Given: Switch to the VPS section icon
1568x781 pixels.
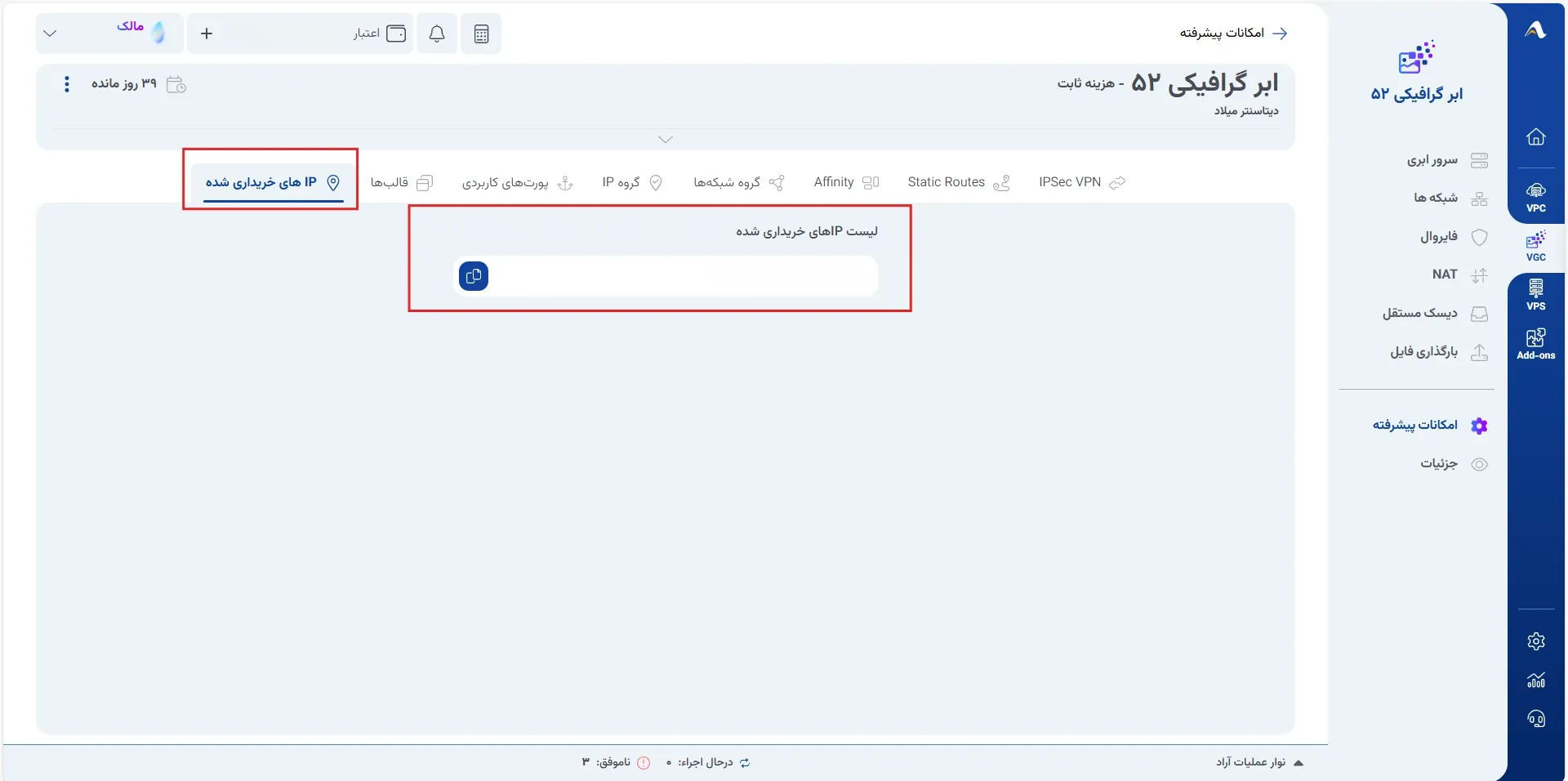Looking at the screenshot, I should [1535, 295].
